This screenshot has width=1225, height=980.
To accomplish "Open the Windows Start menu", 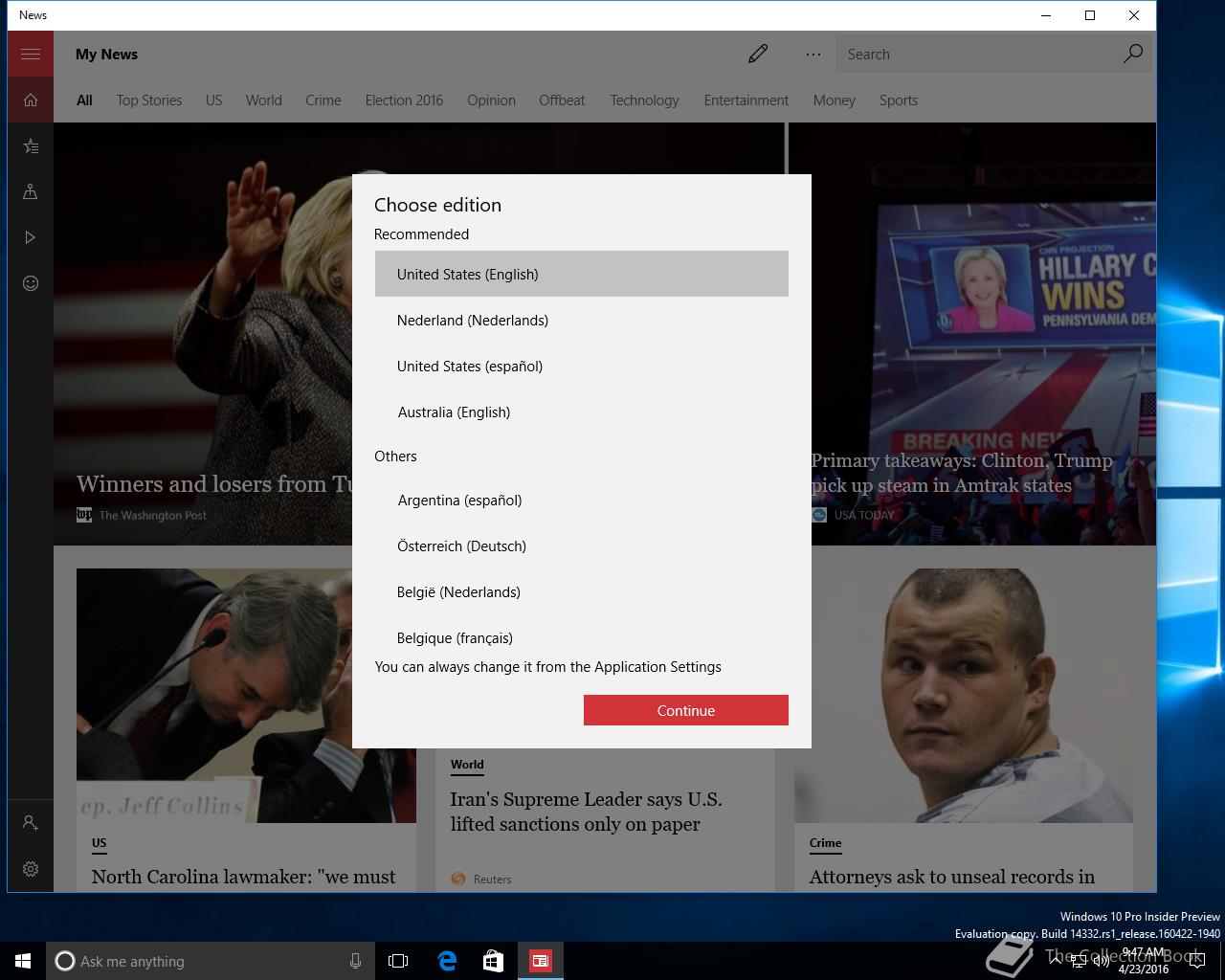I will click(x=23, y=961).
